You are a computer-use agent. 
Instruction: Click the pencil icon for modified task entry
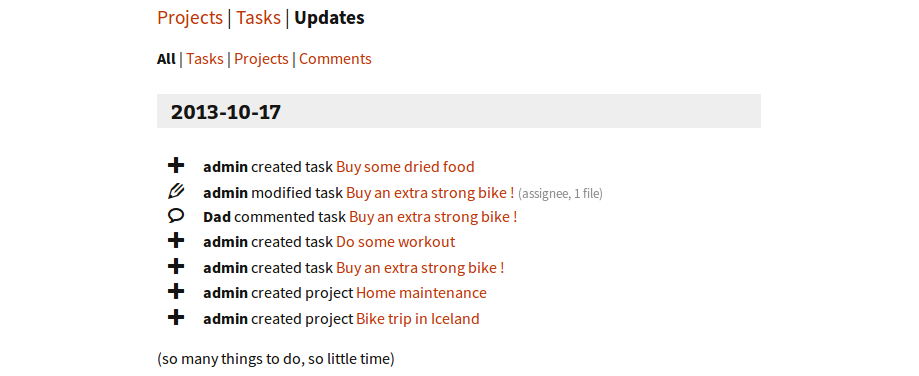coord(176,191)
